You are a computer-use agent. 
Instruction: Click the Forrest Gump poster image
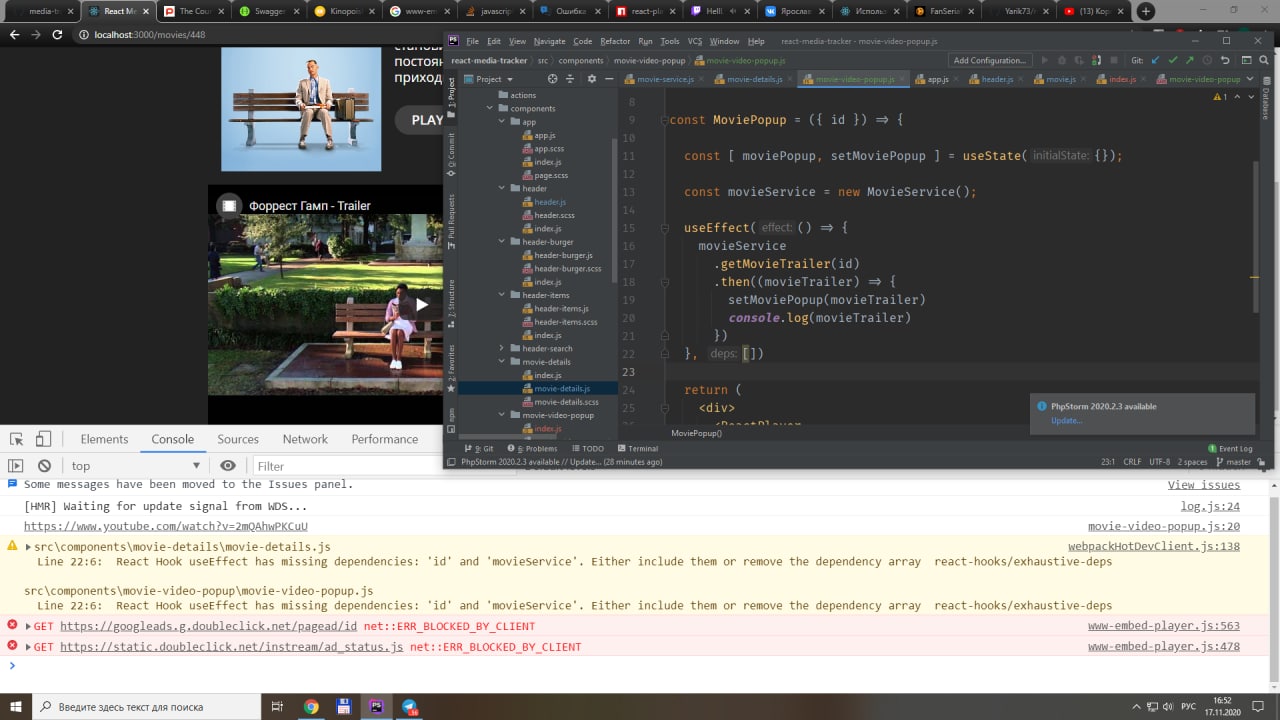[x=301, y=108]
